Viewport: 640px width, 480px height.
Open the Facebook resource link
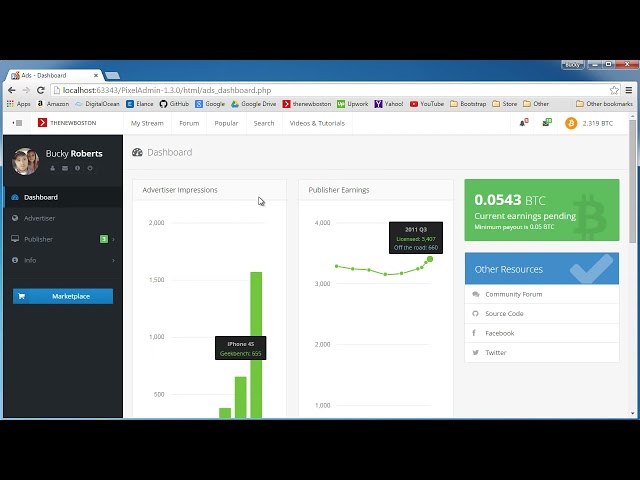[x=542, y=333]
